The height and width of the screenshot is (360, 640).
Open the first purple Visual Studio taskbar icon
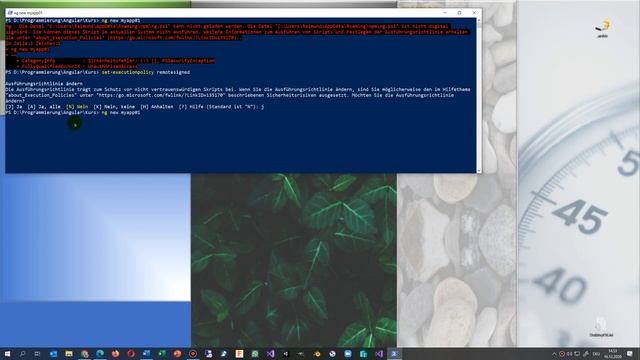pyautogui.click(x=270, y=353)
